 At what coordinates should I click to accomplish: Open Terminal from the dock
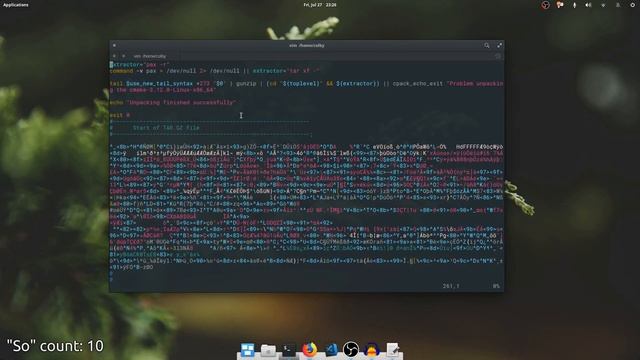[289, 350]
